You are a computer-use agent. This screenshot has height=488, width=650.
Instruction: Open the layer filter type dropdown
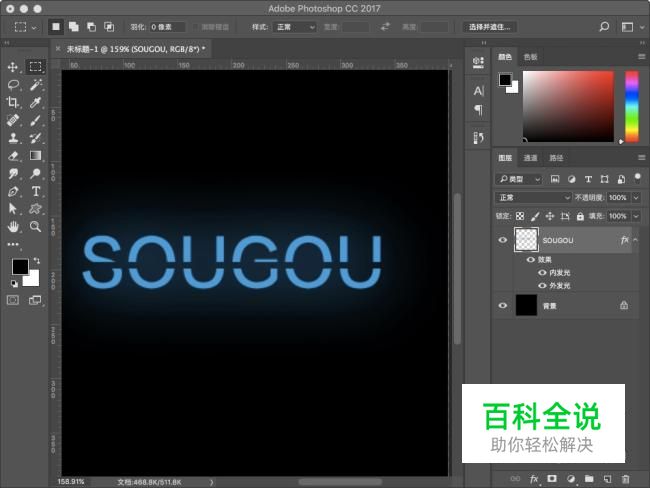[x=519, y=179]
